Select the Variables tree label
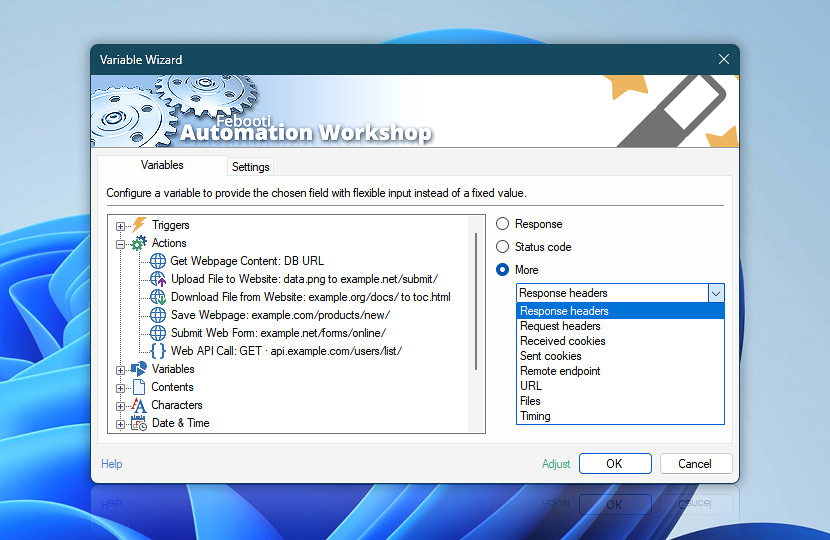This screenshot has height=540, width=830. click(x=173, y=369)
